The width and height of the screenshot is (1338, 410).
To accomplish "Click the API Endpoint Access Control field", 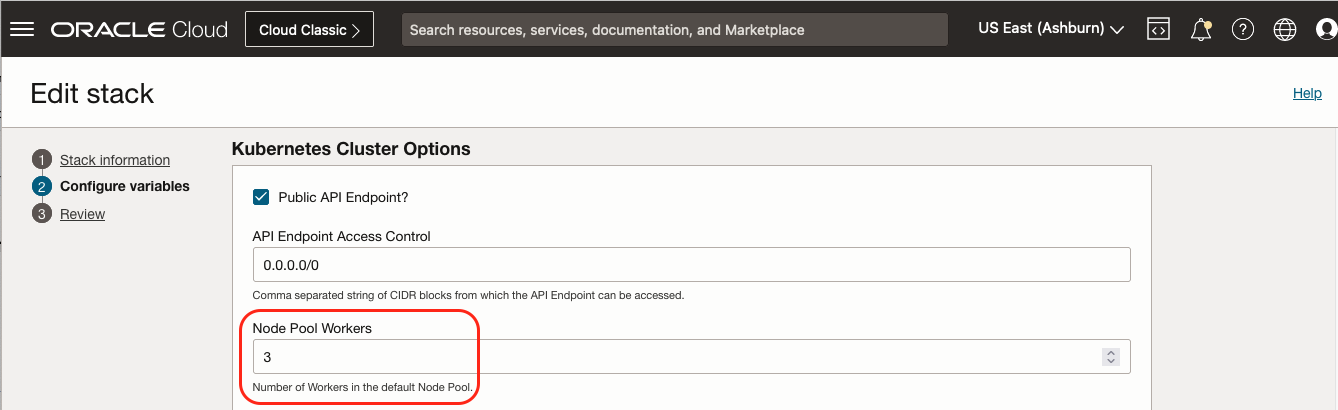I will pos(691,265).
